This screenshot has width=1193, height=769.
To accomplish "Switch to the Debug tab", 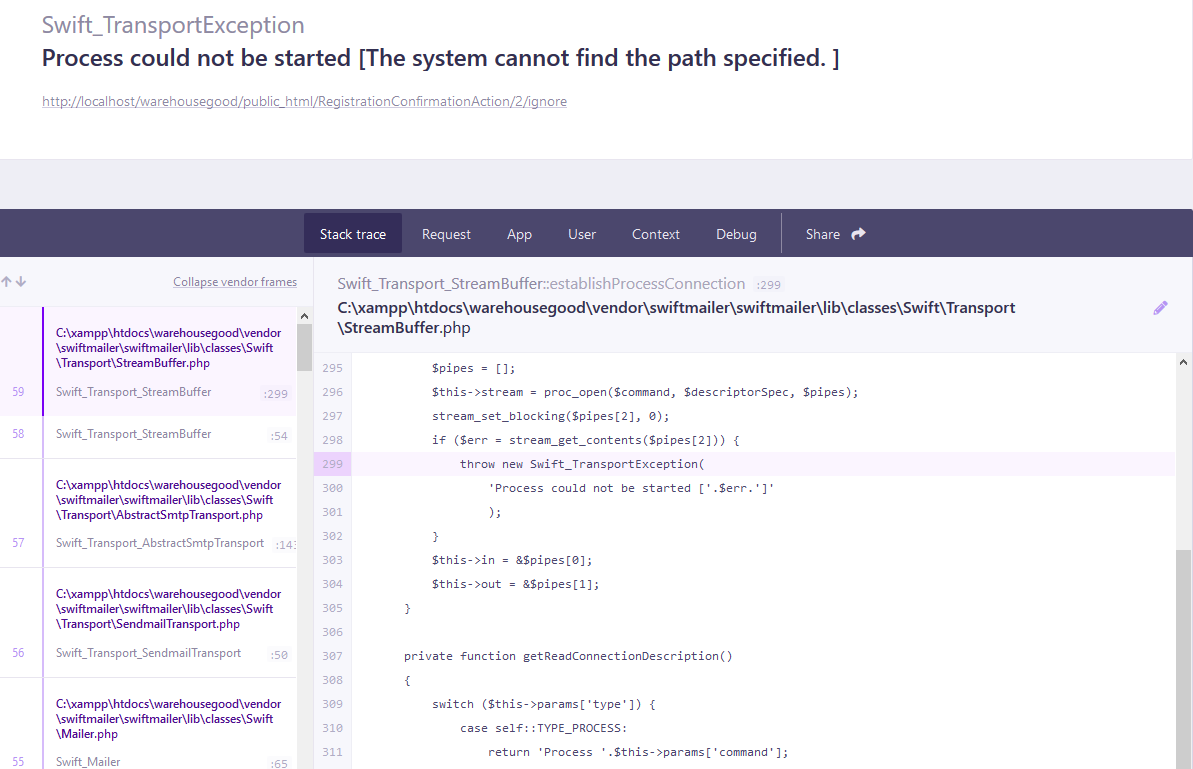I will click(x=736, y=234).
